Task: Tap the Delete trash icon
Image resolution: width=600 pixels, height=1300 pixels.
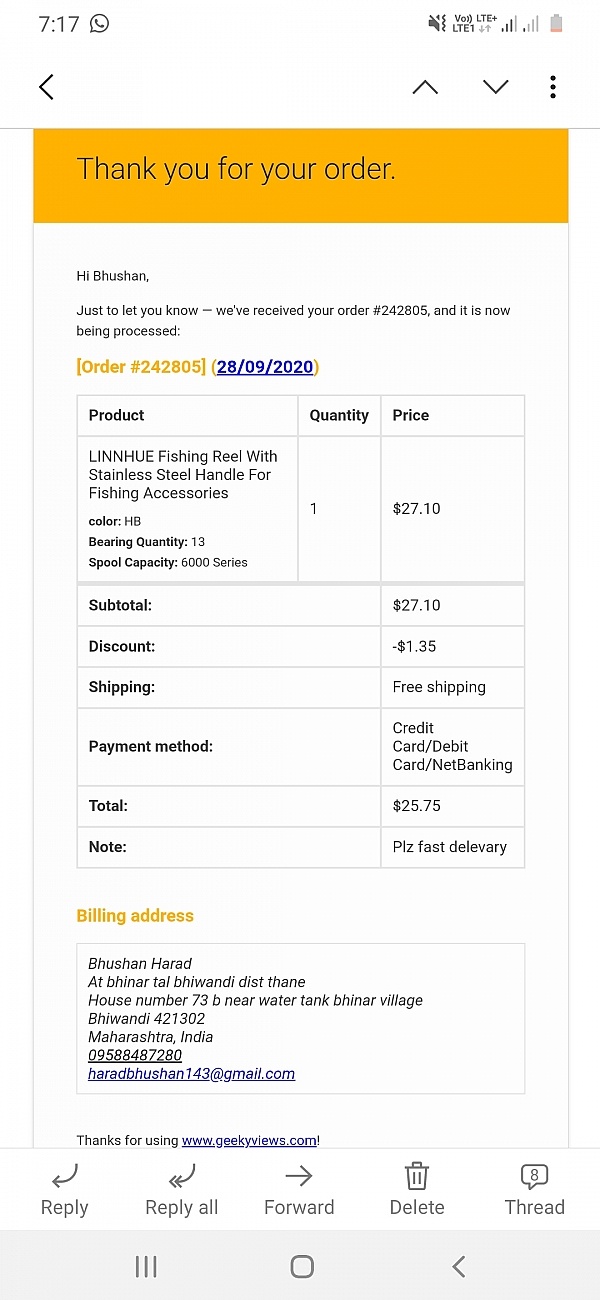Action: click(417, 1175)
